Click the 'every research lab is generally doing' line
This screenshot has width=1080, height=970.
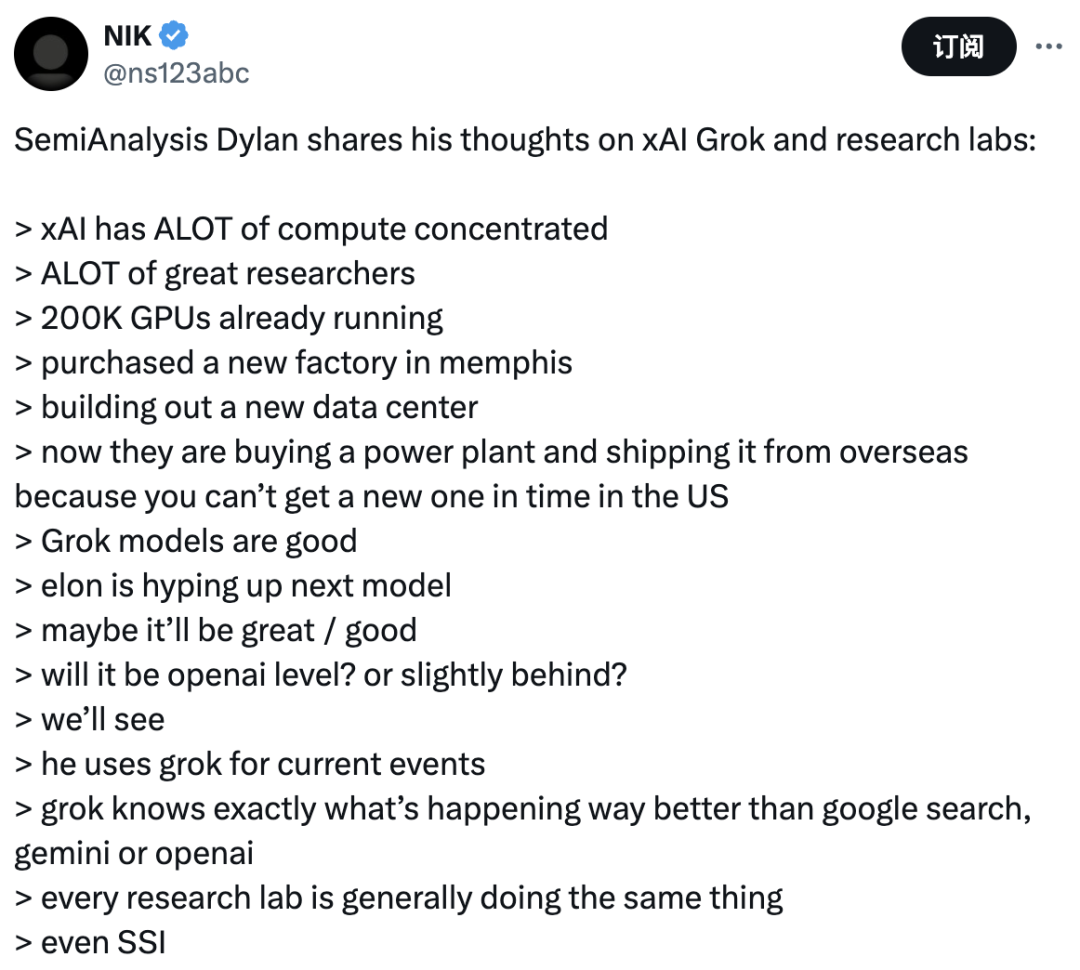coord(399,898)
